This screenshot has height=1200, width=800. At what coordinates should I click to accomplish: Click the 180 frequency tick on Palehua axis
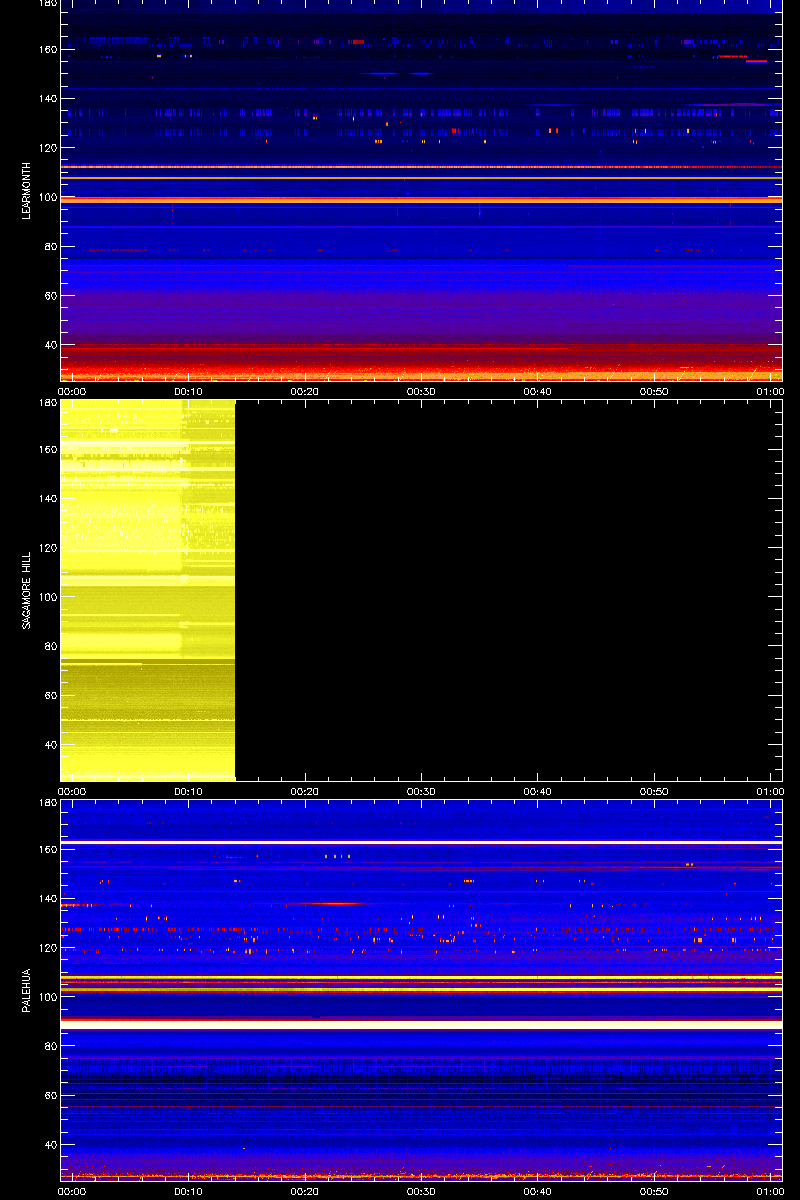[47, 803]
